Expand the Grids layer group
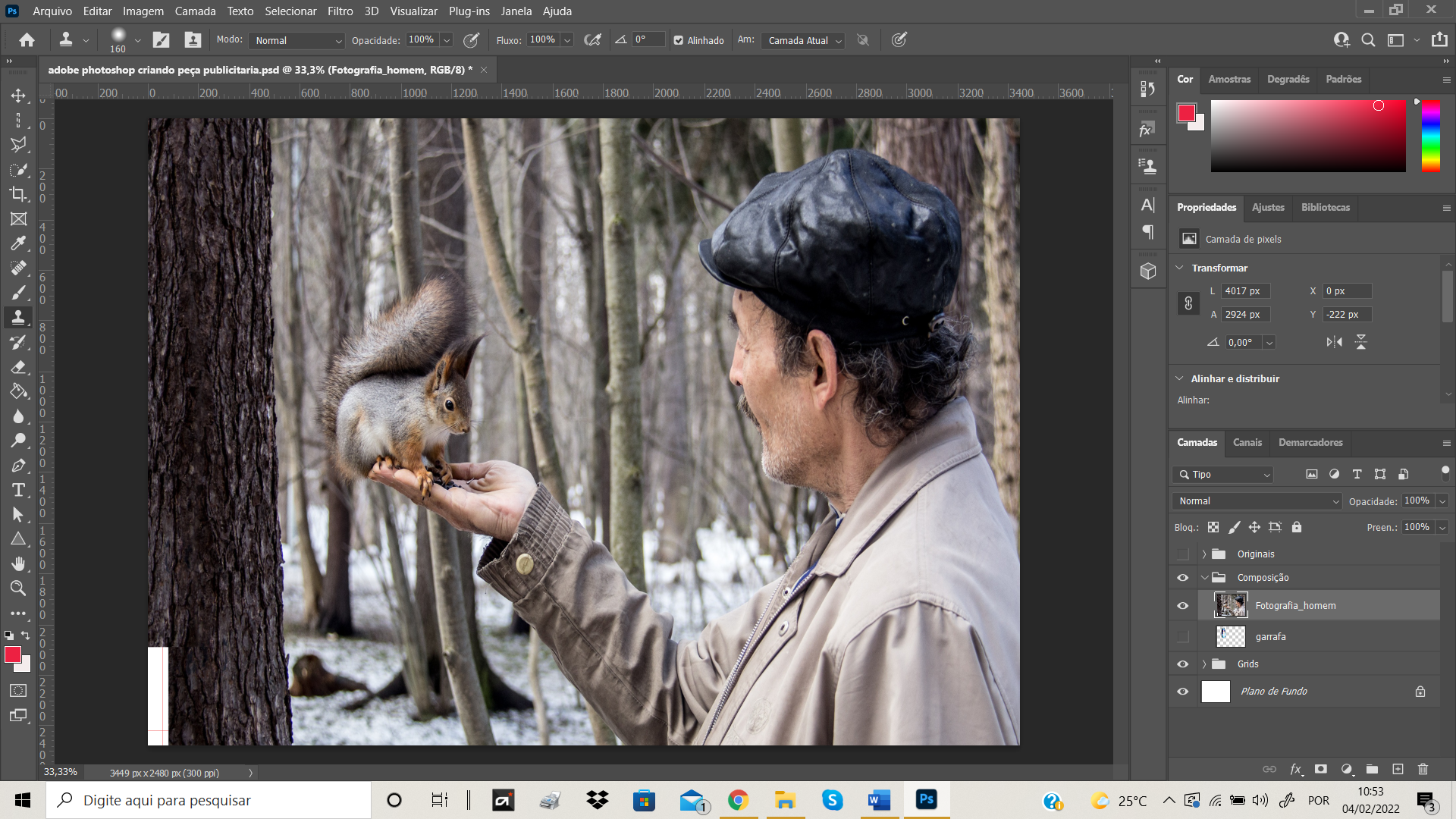Image resolution: width=1456 pixels, height=819 pixels. click(x=1202, y=663)
